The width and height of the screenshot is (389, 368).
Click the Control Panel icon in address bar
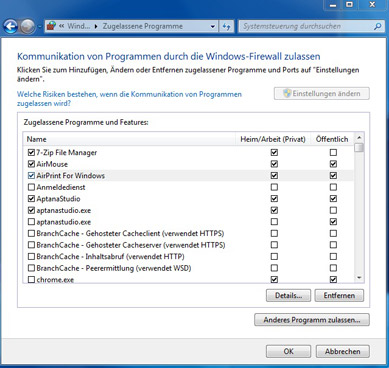(51, 26)
